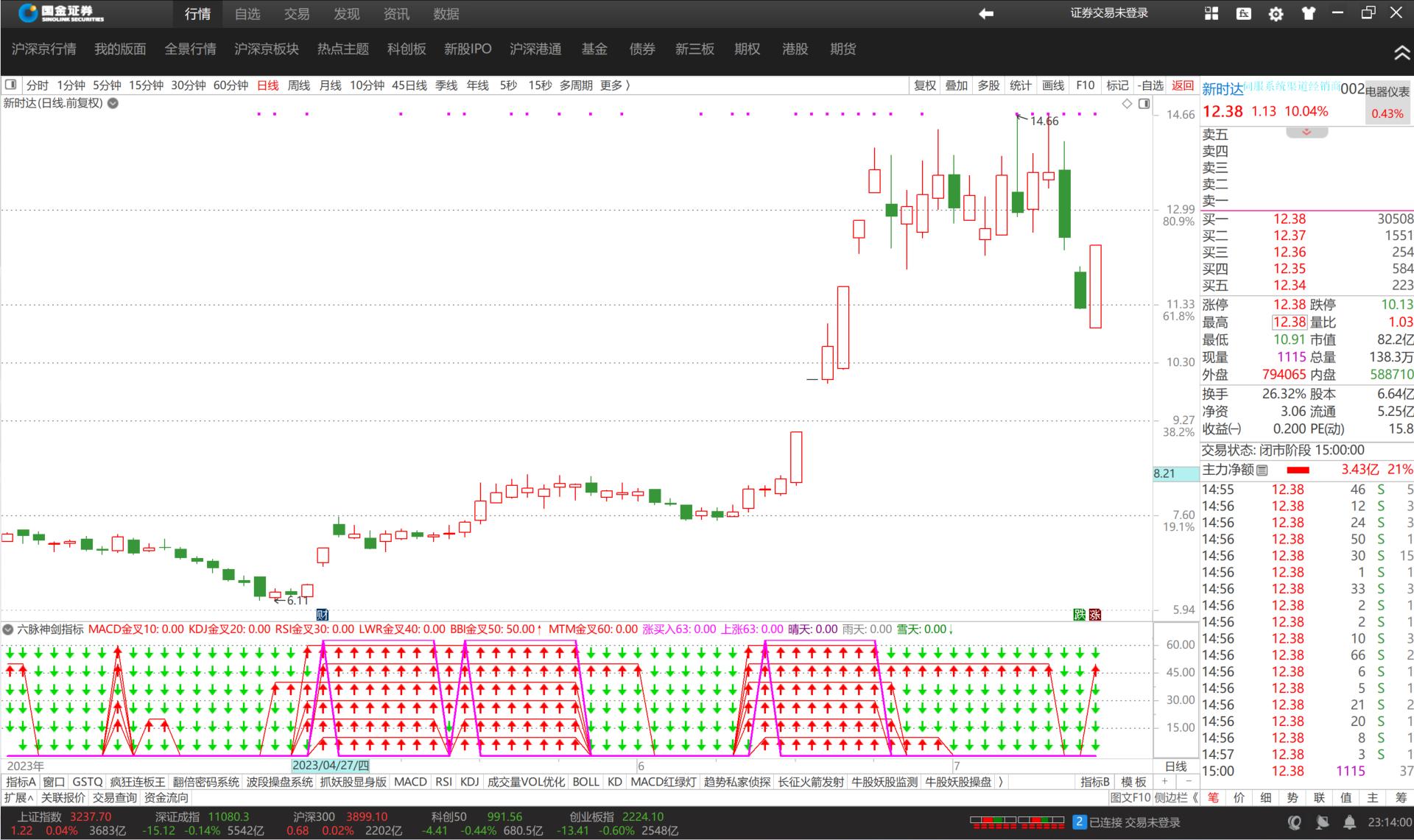
Task: Switch to the KDJ indicator tab
Action: coord(469,782)
